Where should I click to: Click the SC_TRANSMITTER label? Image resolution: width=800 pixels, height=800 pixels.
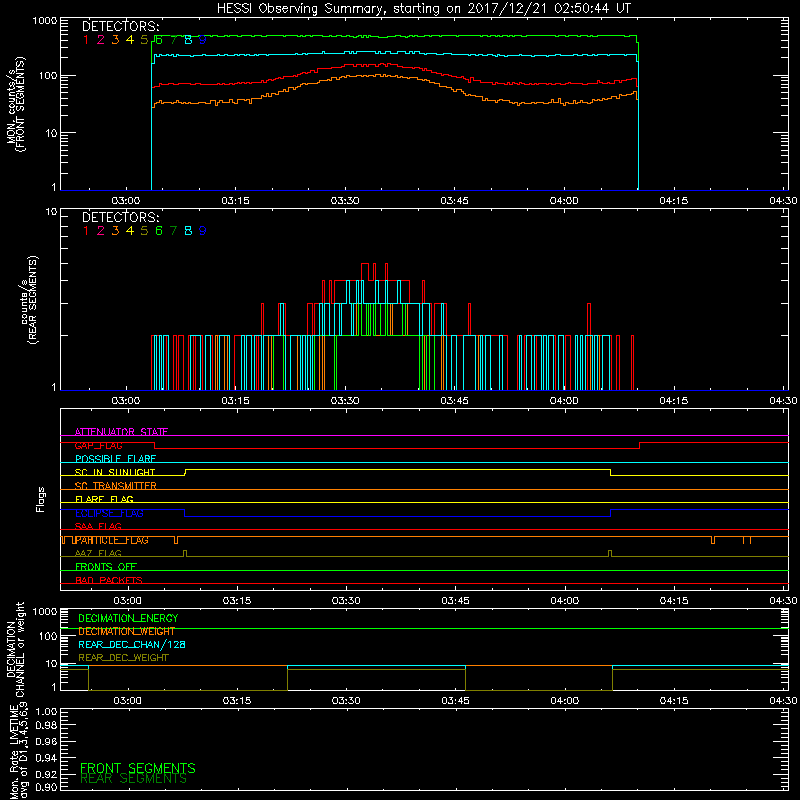pyautogui.click(x=116, y=486)
